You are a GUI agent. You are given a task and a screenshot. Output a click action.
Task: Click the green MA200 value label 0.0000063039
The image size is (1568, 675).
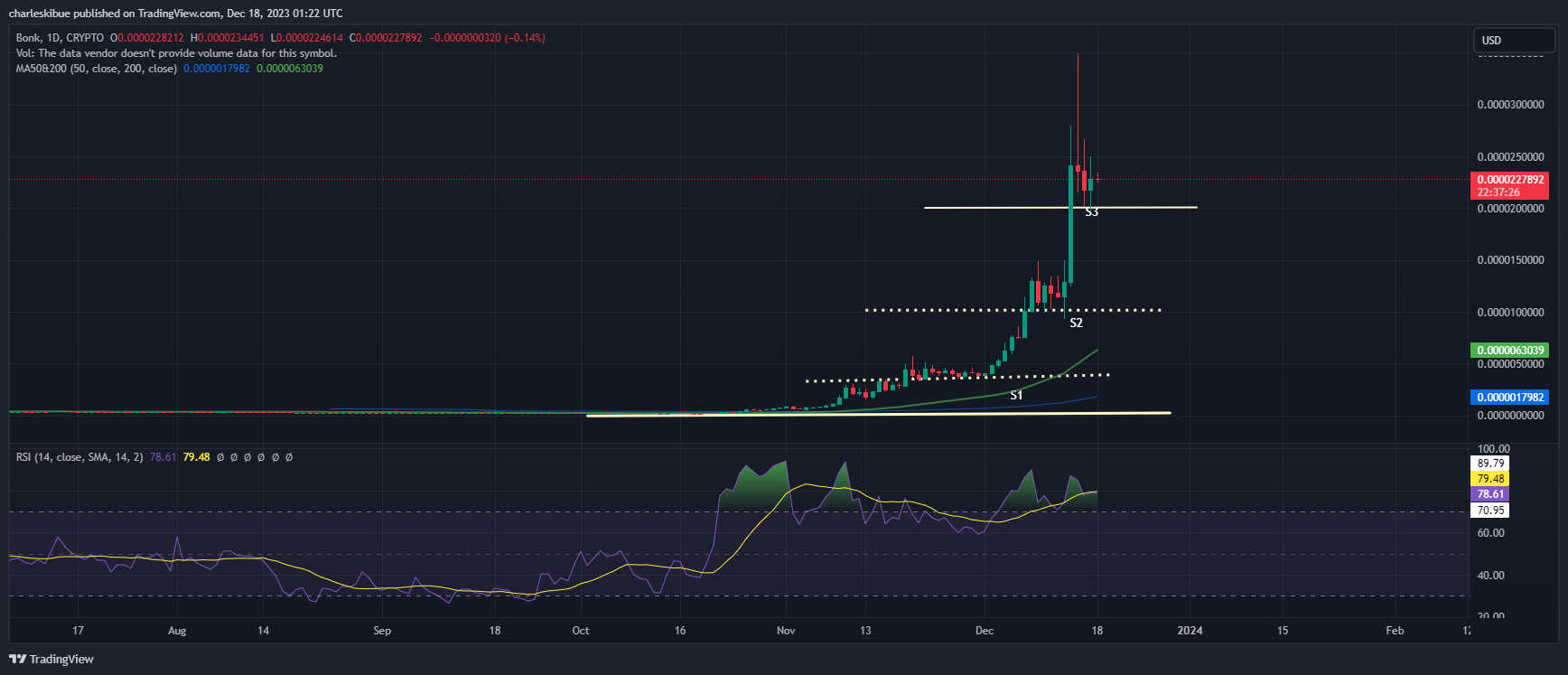1510,351
